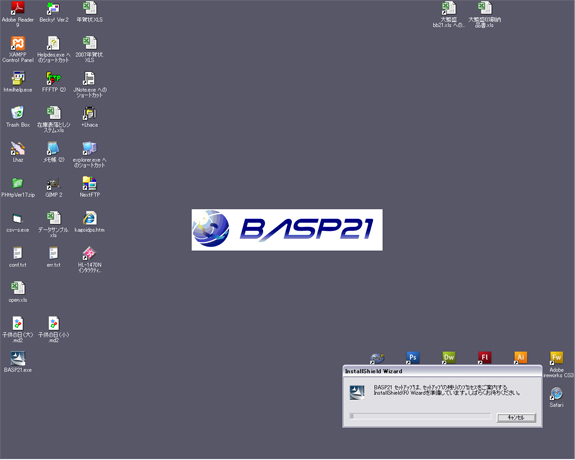The height and width of the screenshot is (460, 575).
Task: Select the bb21.xls shortcut at top right
Action: pyautogui.click(x=448, y=8)
